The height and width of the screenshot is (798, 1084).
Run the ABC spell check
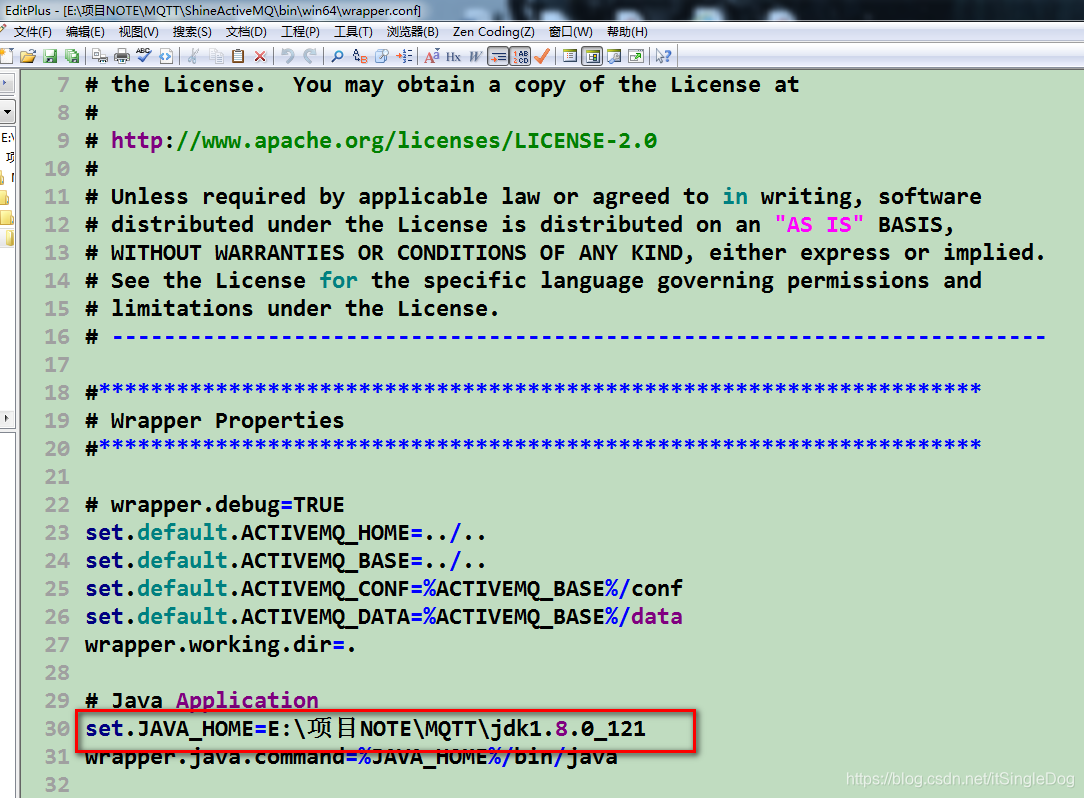tap(144, 56)
